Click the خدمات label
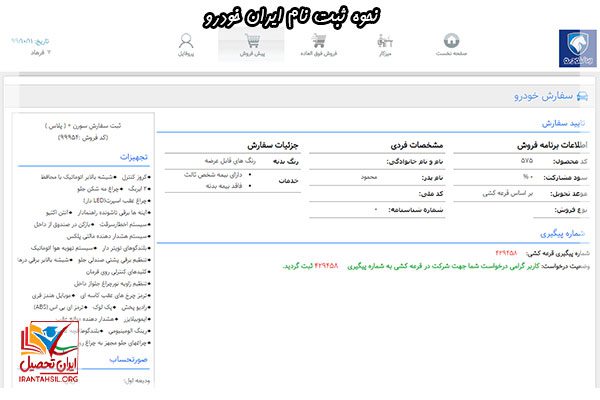The height and width of the screenshot is (400, 600). (x=288, y=181)
